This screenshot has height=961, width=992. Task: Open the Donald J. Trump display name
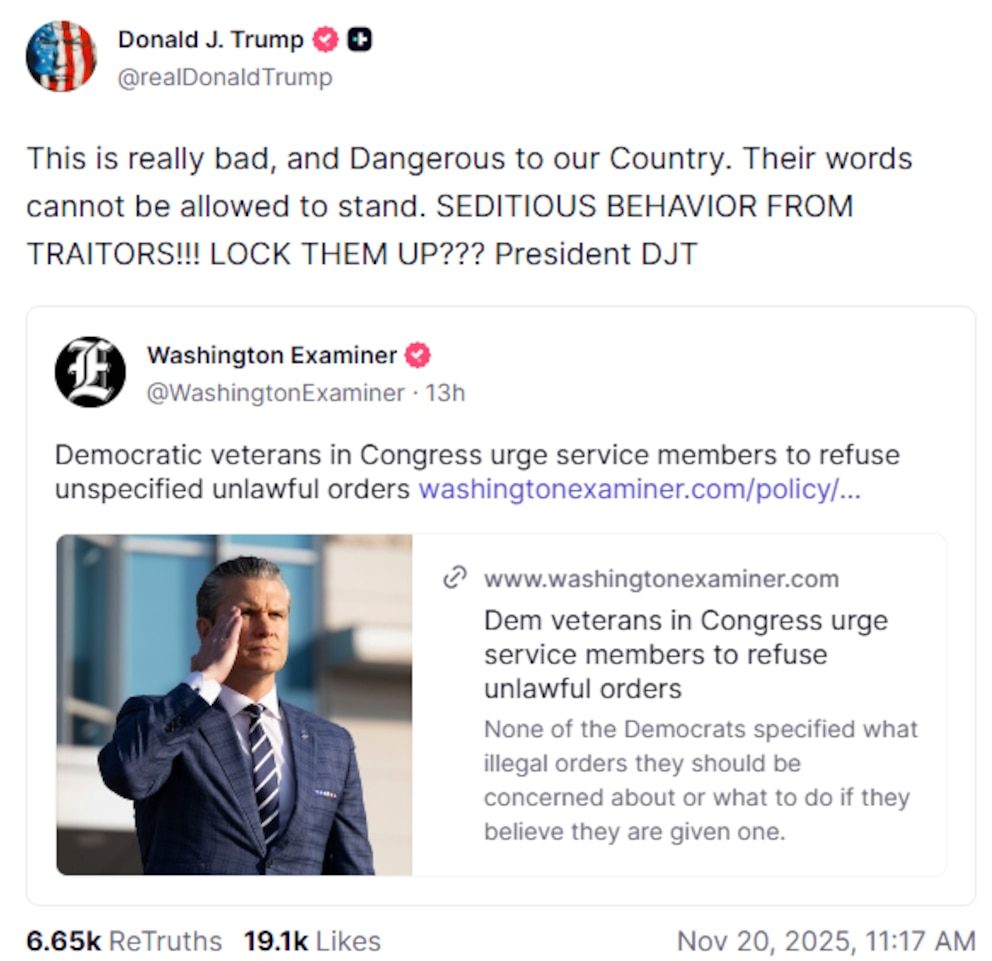[210, 40]
